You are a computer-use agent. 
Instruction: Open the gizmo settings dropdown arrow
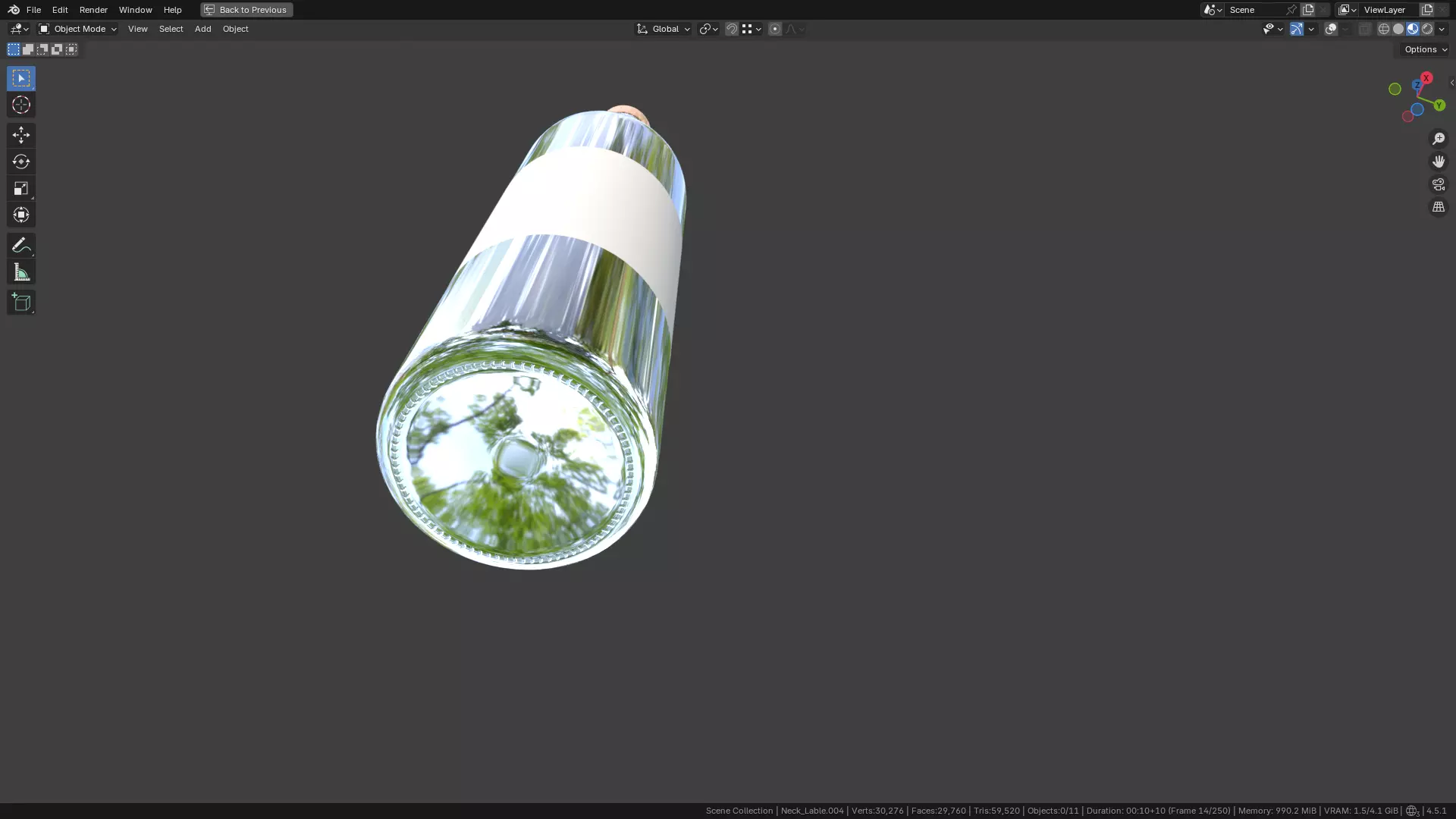pos(1311,29)
